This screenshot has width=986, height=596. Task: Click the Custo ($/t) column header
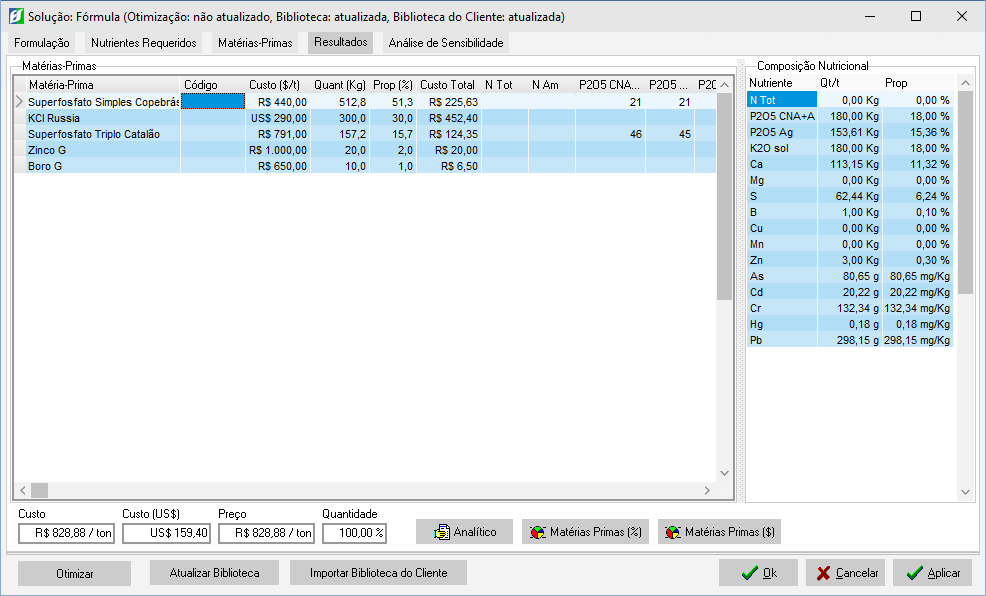[x=277, y=85]
